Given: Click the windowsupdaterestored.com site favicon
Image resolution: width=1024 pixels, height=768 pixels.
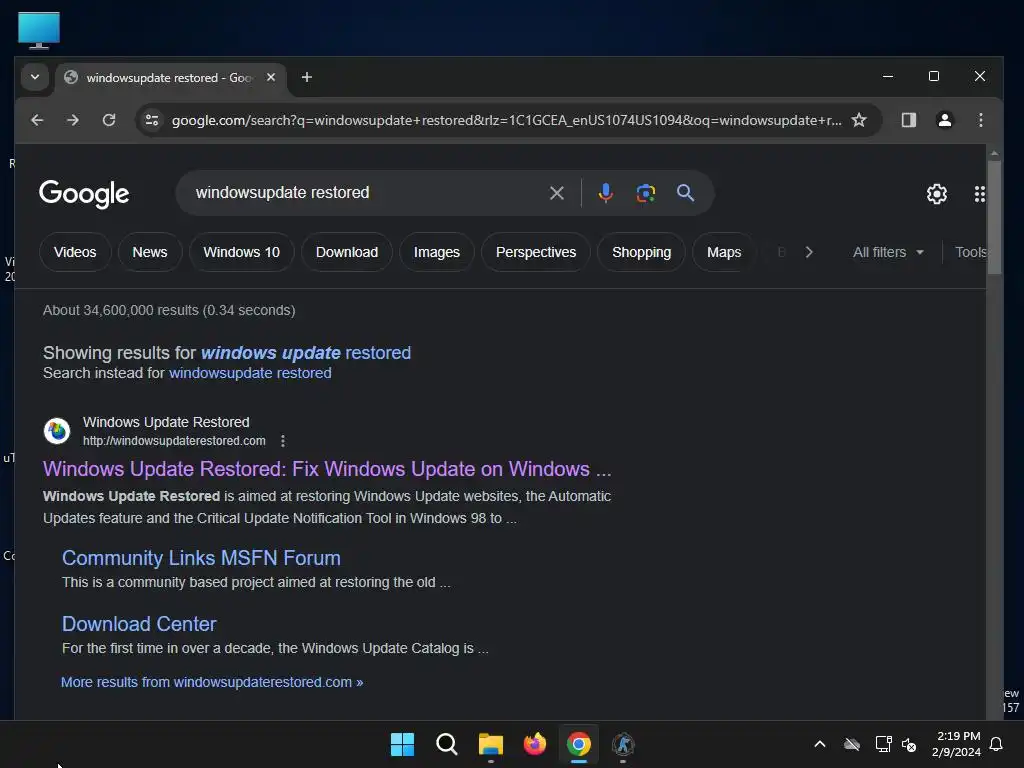Looking at the screenshot, I should (57, 431).
